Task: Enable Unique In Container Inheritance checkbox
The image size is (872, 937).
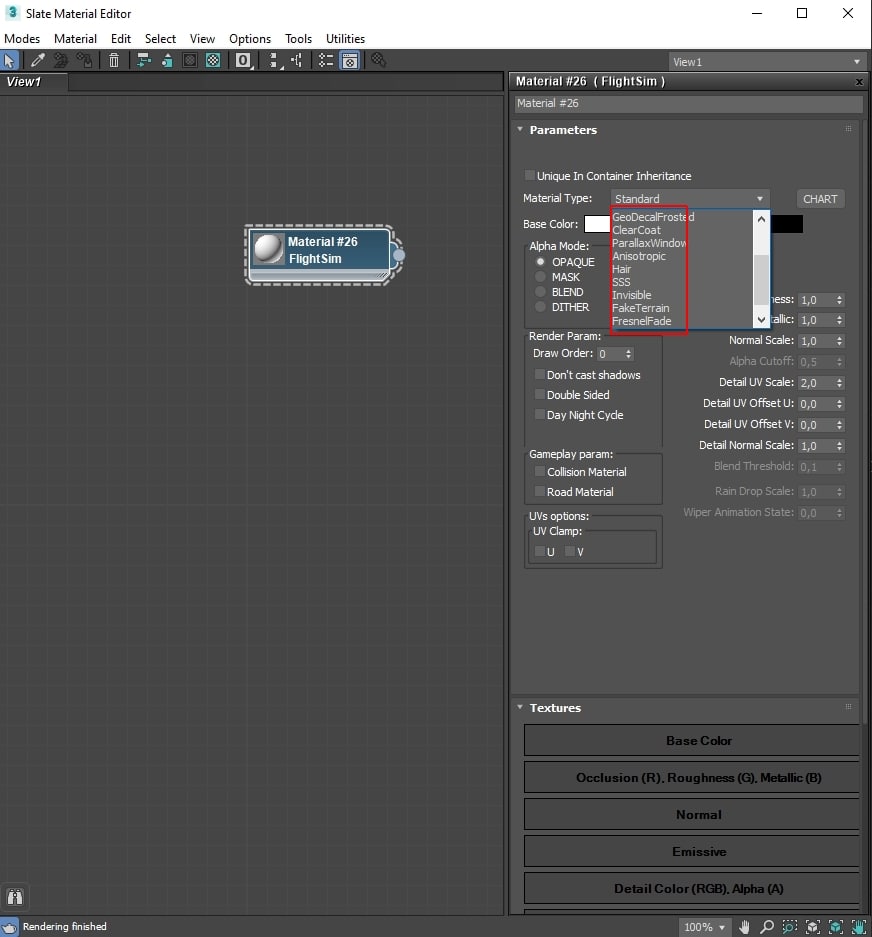Action: (530, 176)
